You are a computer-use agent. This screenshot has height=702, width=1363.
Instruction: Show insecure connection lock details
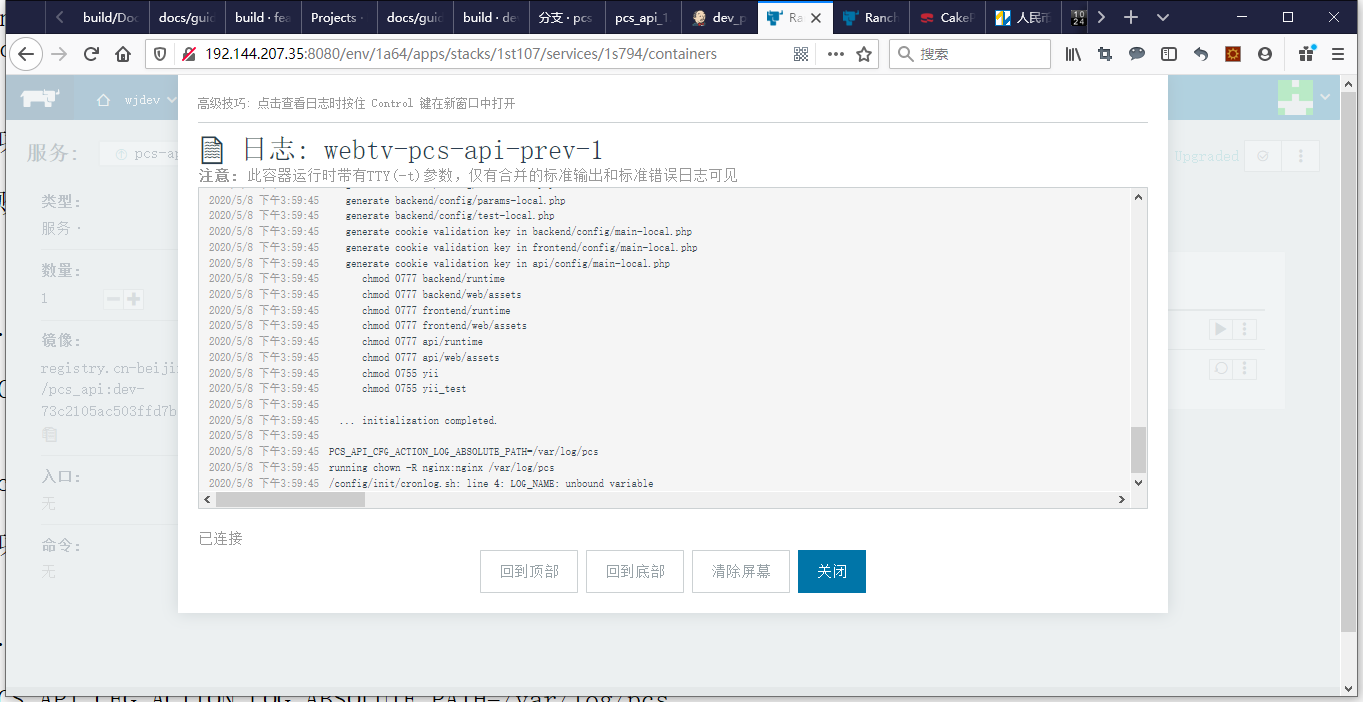pyautogui.click(x=188, y=54)
